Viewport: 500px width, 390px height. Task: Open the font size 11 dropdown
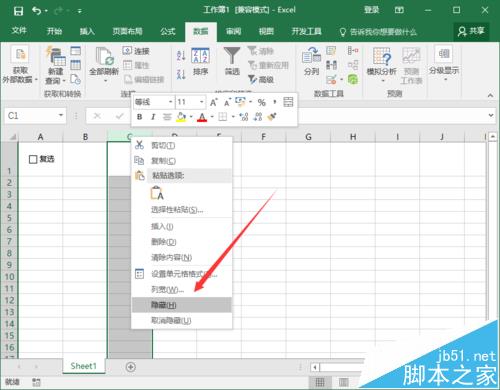202,102
